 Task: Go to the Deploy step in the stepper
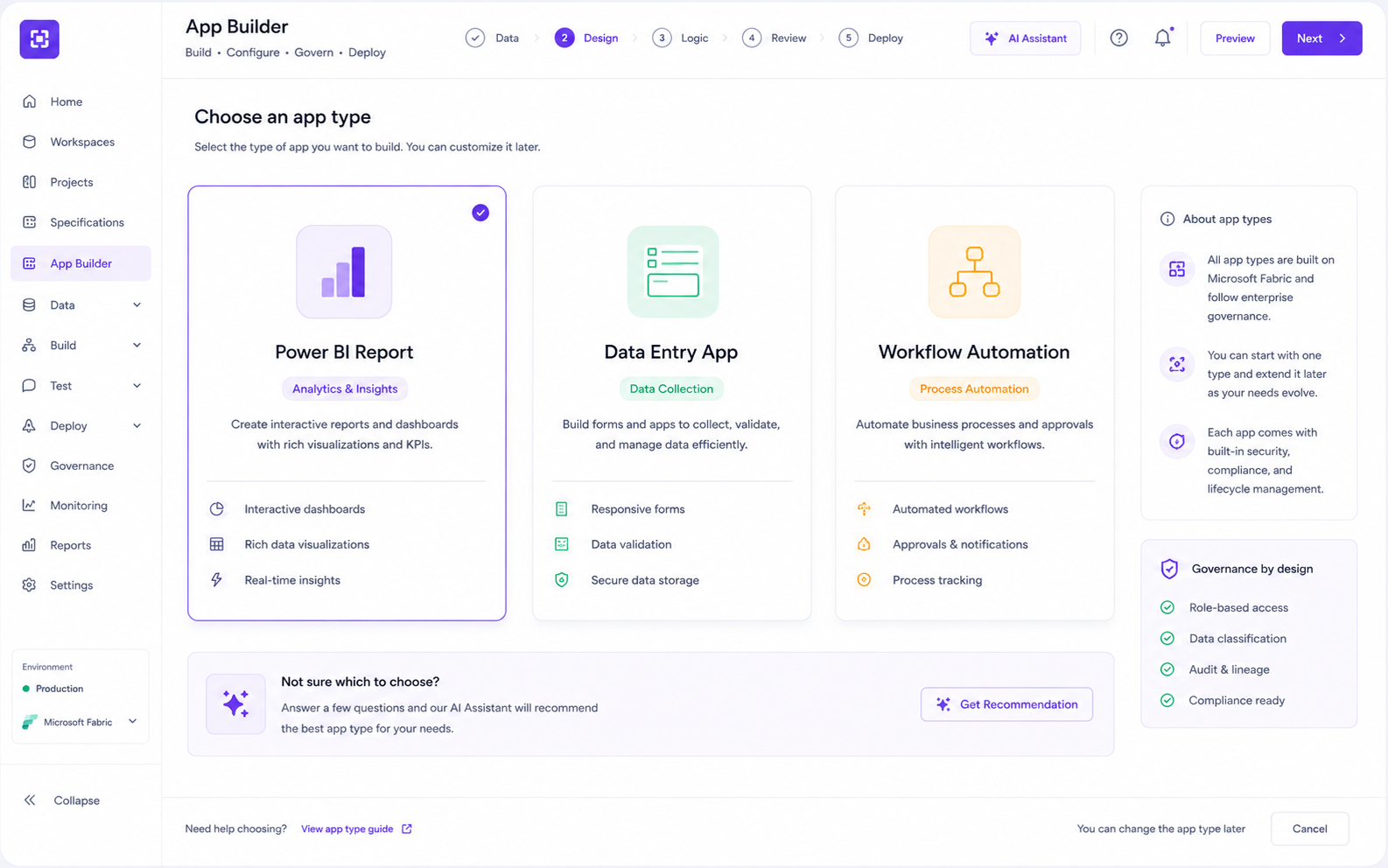coord(871,38)
